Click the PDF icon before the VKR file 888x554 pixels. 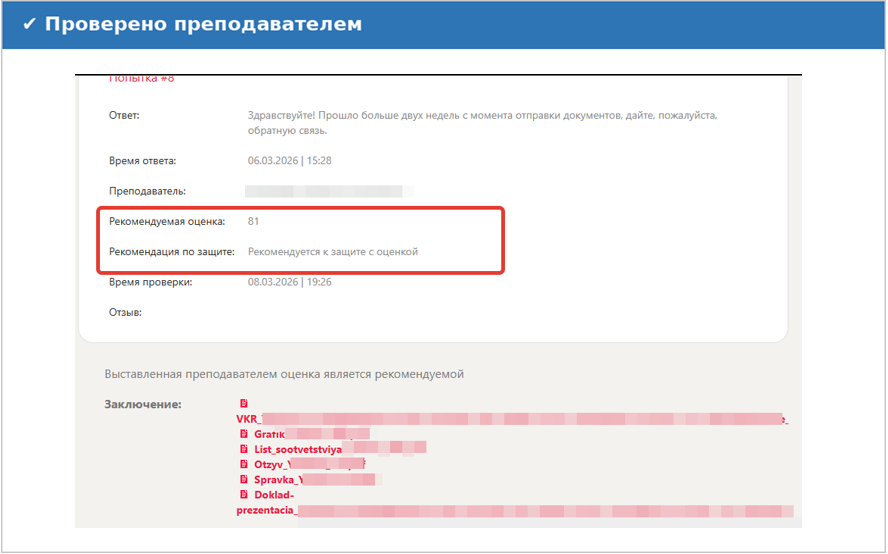click(243, 404)
